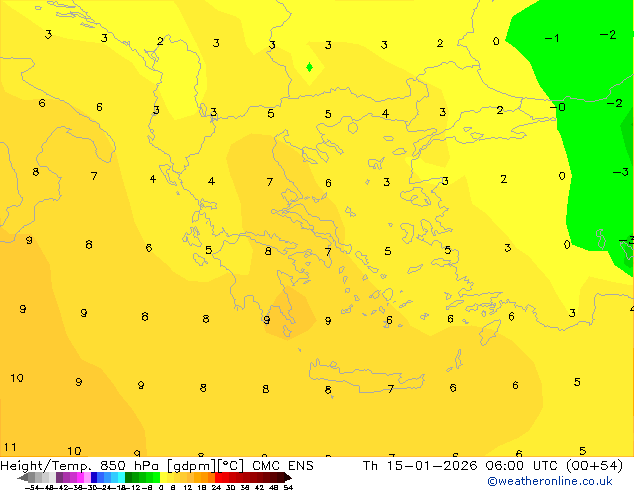Click the "54" legend scale label

tap(287, 487)
